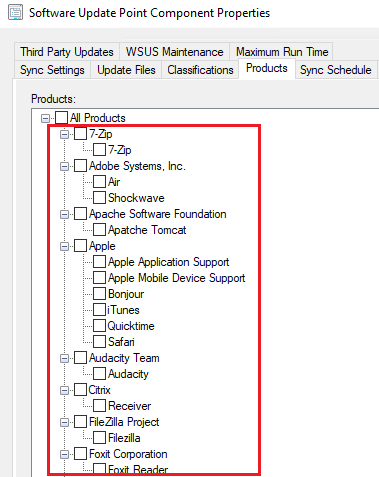
Task: Select the Safari label
Action: tap(121, 342)
